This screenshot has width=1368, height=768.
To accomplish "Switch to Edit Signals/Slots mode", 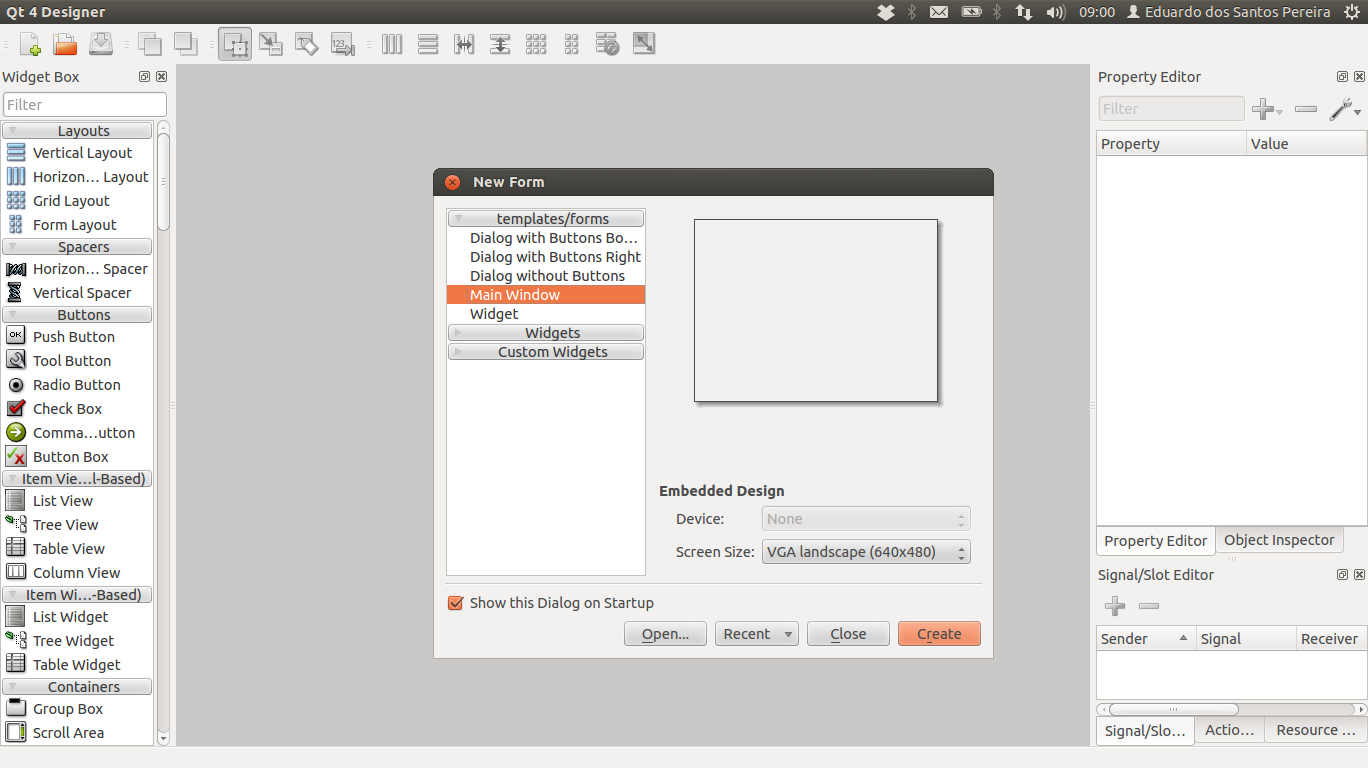I will tap(270, 43).
